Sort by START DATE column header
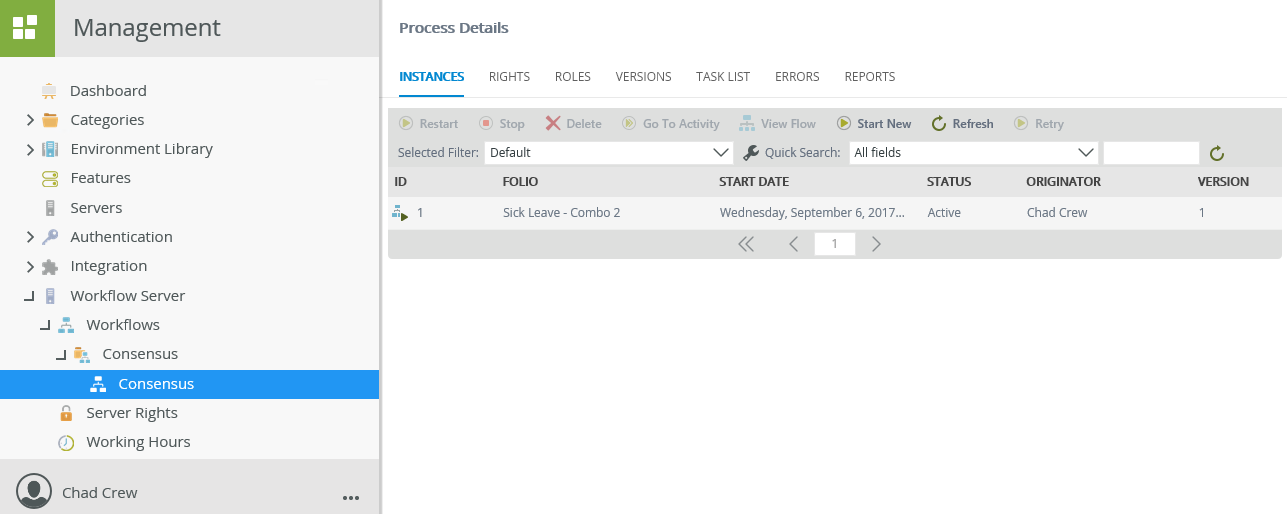 pos(754,182)
